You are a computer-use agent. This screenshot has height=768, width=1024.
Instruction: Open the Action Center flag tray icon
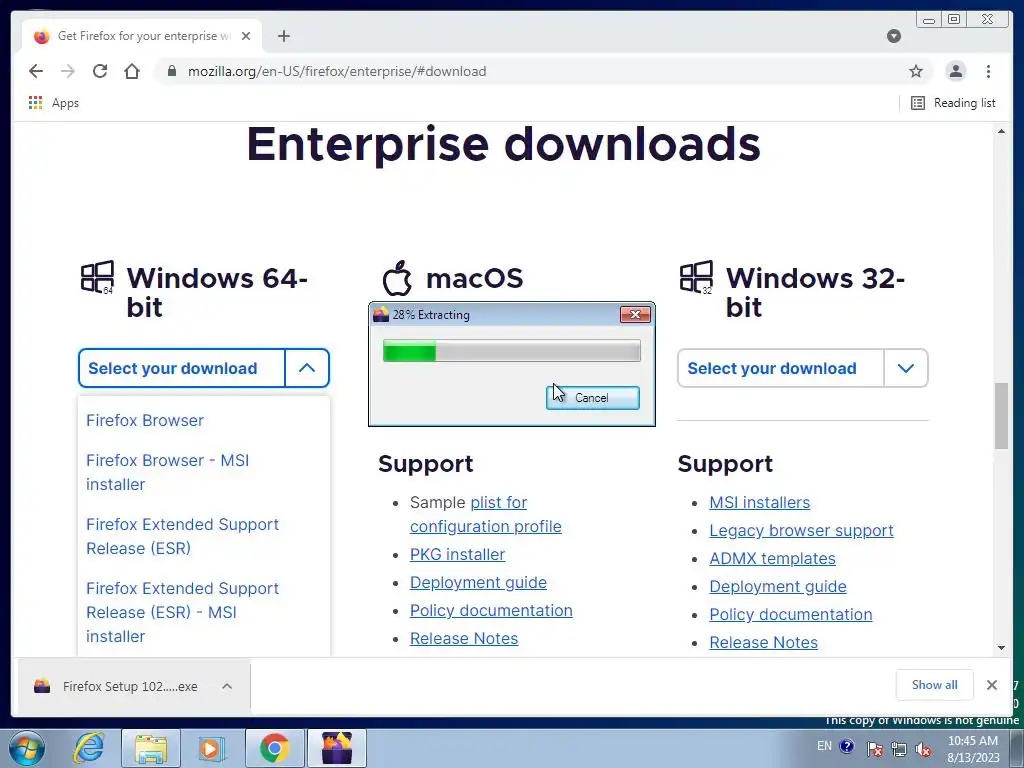pyautogui.click(x=875, y=750)
